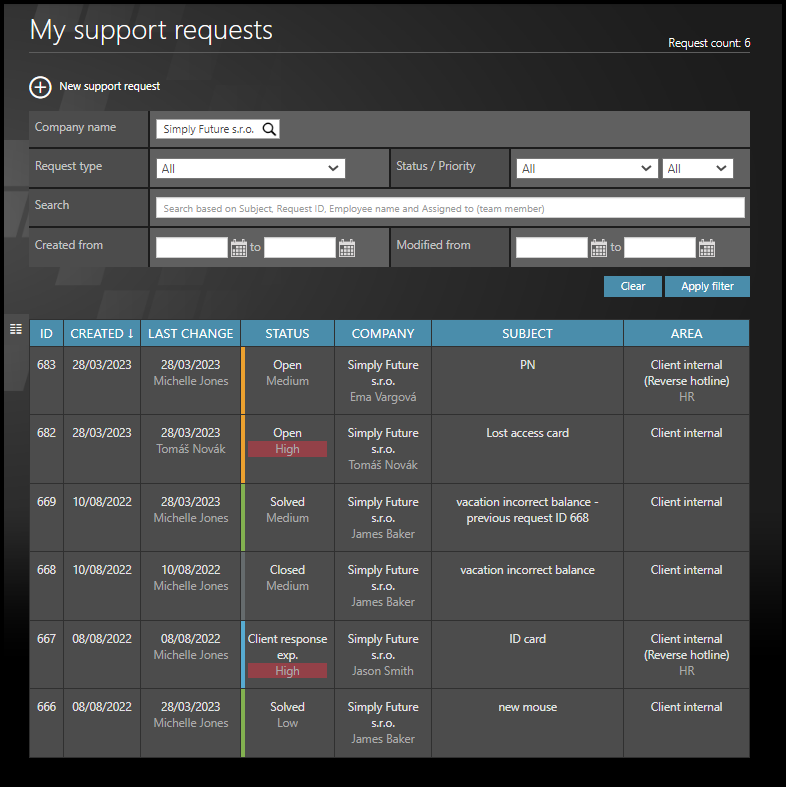Expand the Request type dropdown
This screenshot has height=787, width=786.
[251, 169]
